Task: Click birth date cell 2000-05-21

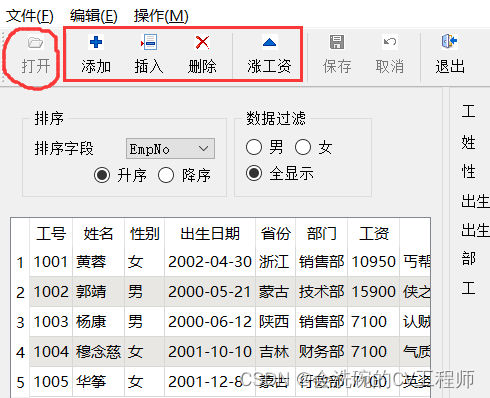Action: pos(210,292)
